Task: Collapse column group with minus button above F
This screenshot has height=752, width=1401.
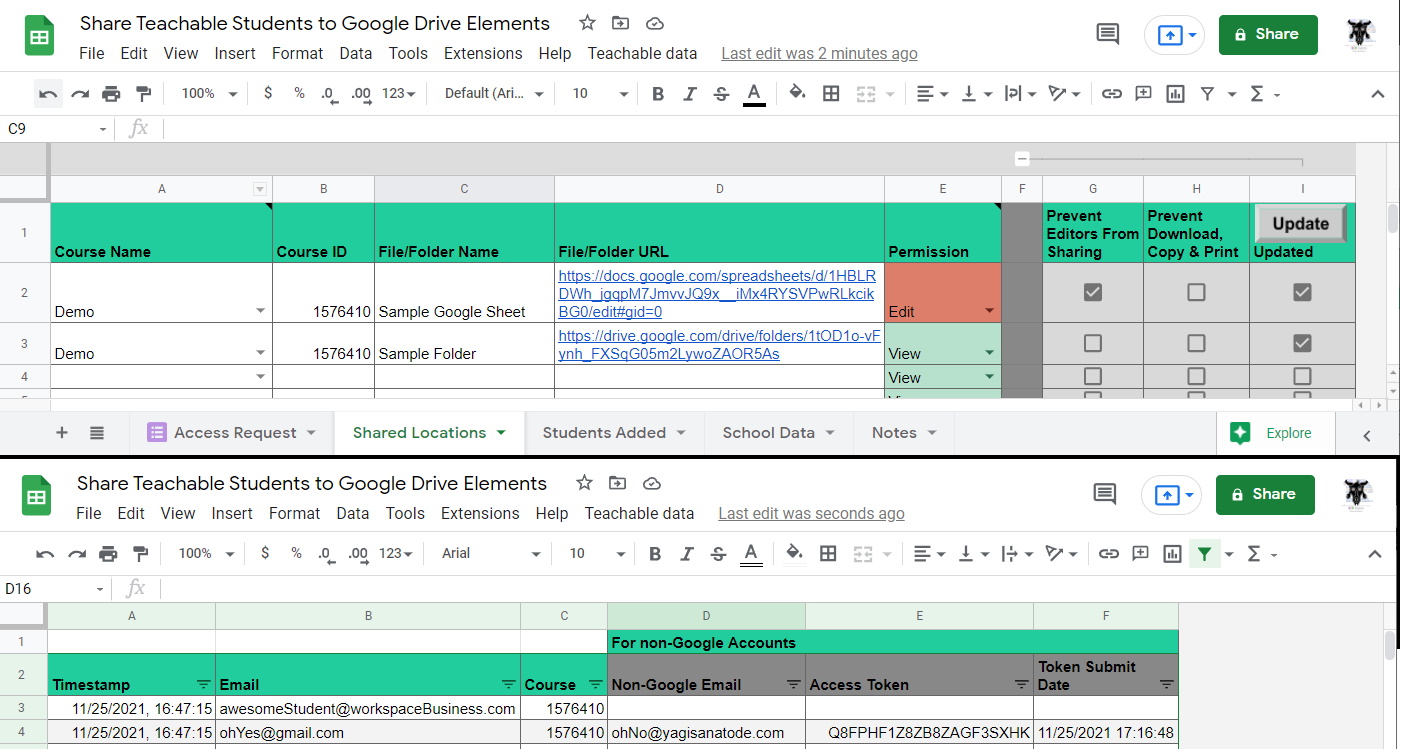Action: (1022, 159)
